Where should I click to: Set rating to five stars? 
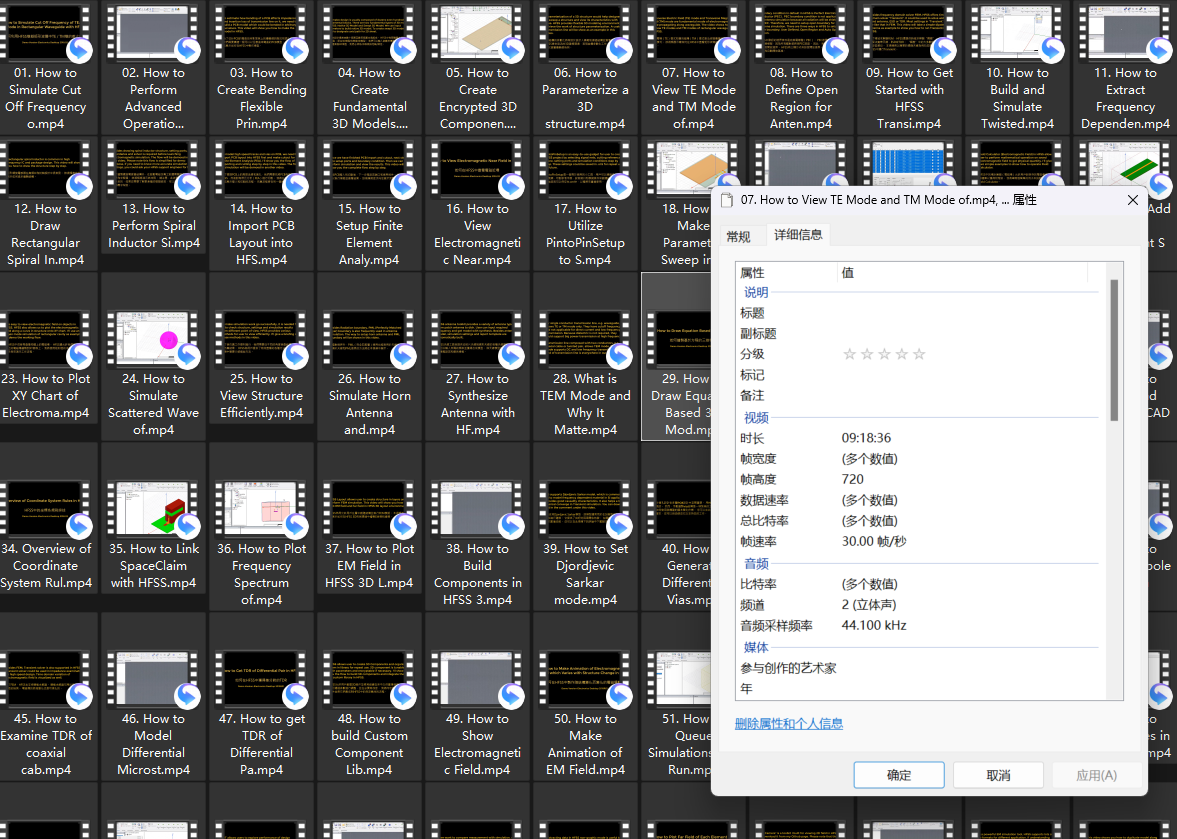tap(919, 354)
